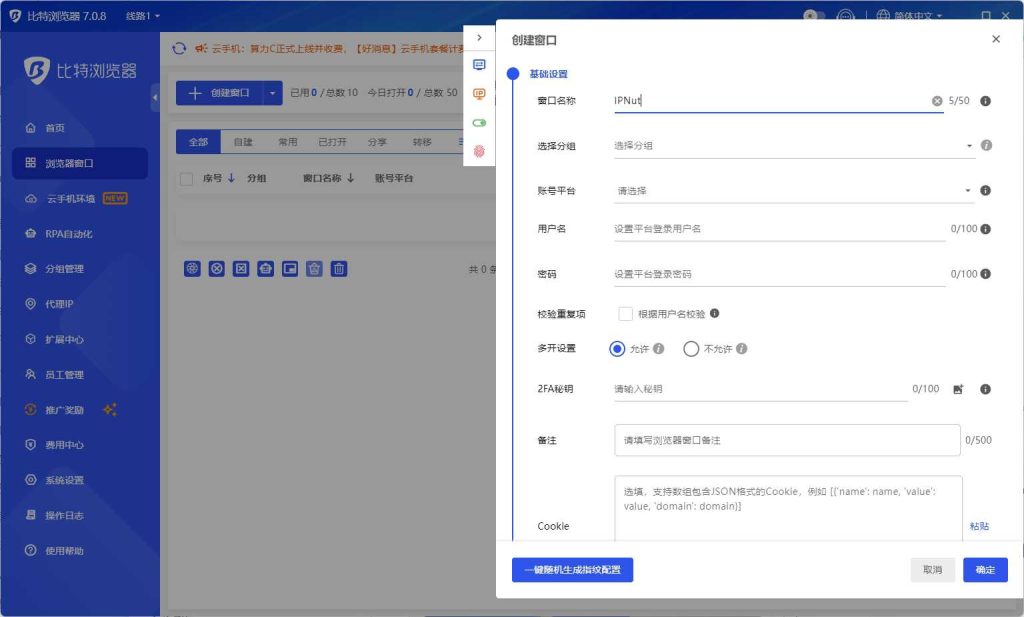The image size is (1024, 617).
Task: Click the blue monitor icon in side strip
Action: (x=479, y=65)
